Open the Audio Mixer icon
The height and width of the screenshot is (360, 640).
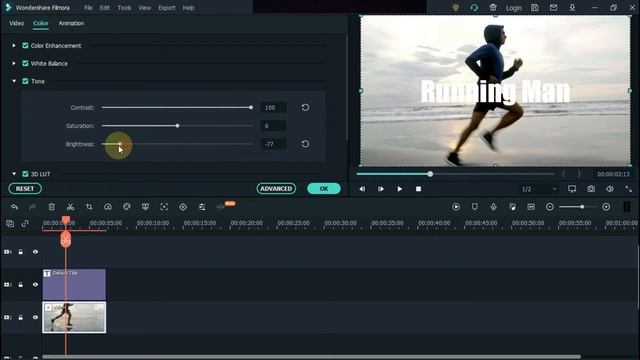512,207
